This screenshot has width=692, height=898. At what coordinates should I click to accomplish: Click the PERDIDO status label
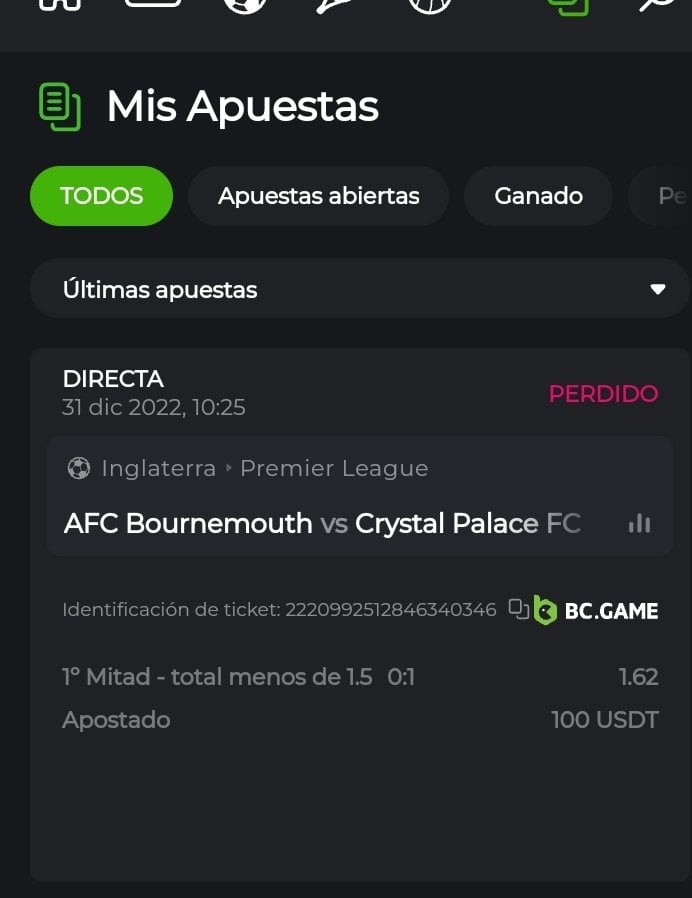click(603, 393)
